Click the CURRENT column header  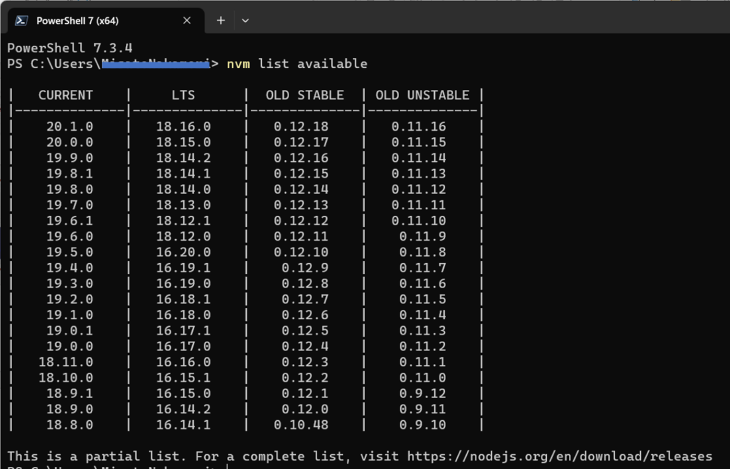point(66,95)
